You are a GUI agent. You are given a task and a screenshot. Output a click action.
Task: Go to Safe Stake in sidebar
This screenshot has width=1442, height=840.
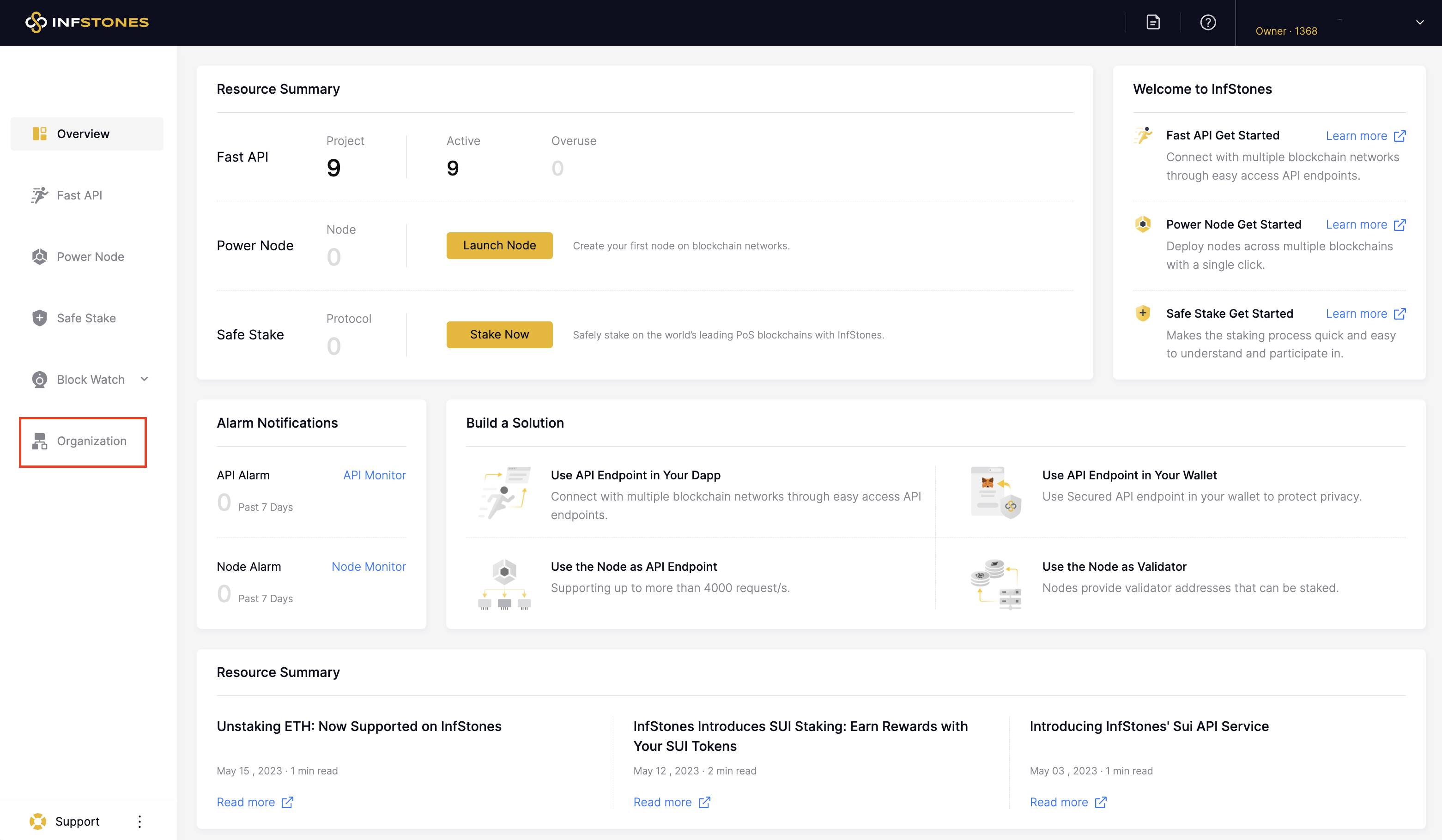pos(86,318)
